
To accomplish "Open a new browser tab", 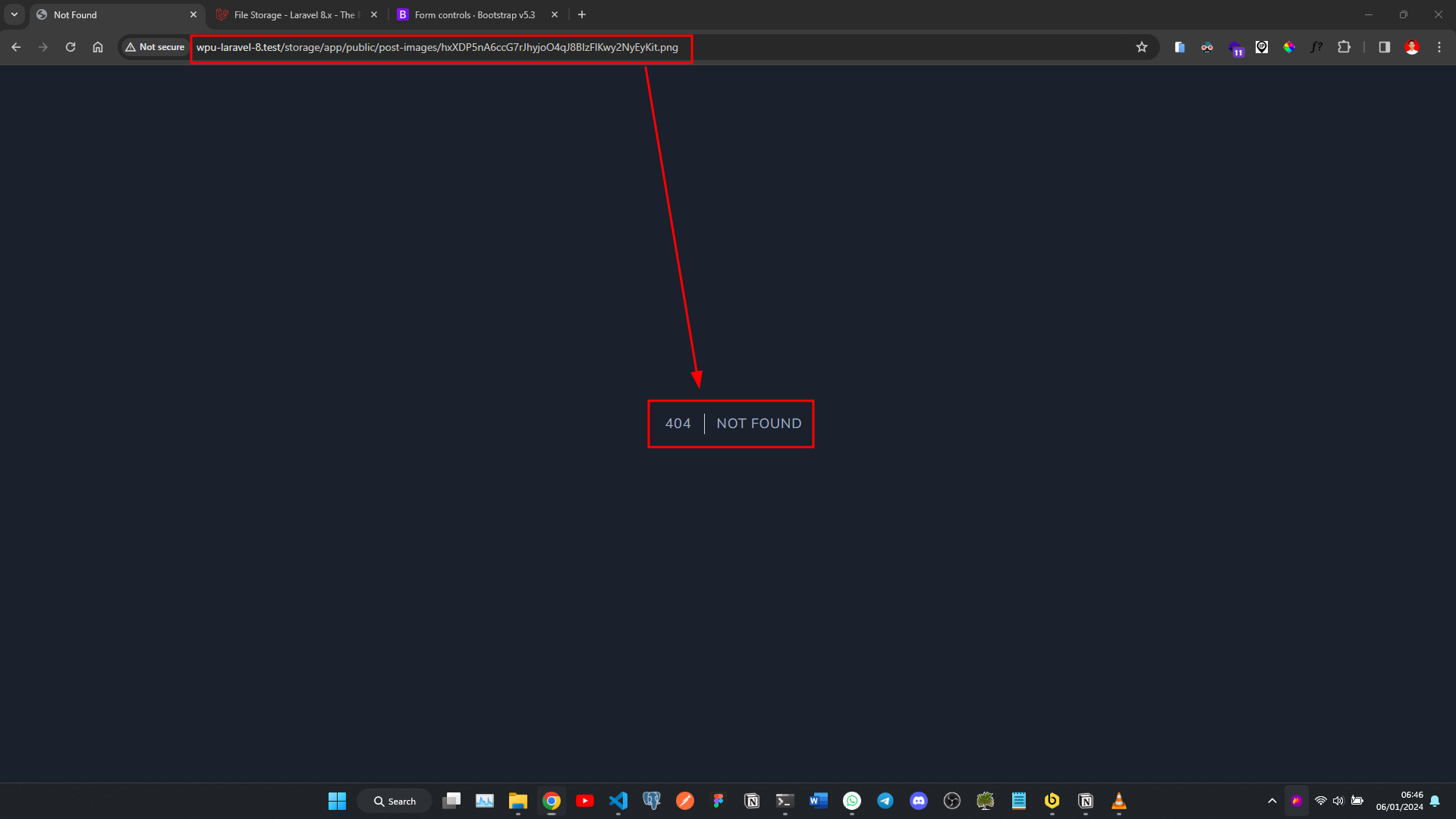I will tap(582, 14).
